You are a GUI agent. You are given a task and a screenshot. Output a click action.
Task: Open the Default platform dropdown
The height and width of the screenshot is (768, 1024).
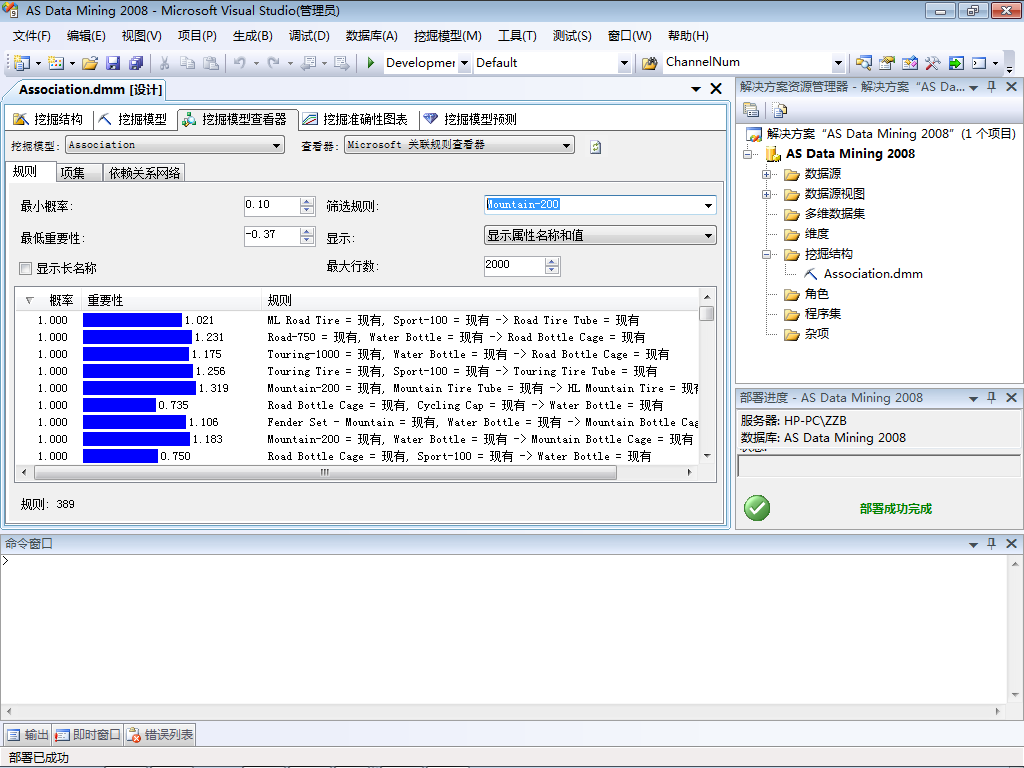click(624, 63)
